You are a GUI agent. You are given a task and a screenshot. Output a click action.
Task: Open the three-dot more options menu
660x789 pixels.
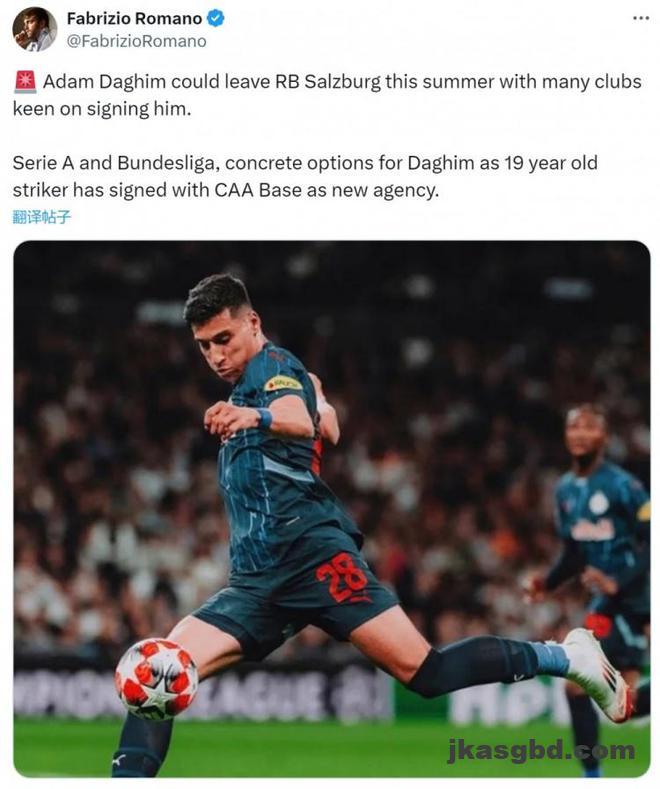coord(640,18)
